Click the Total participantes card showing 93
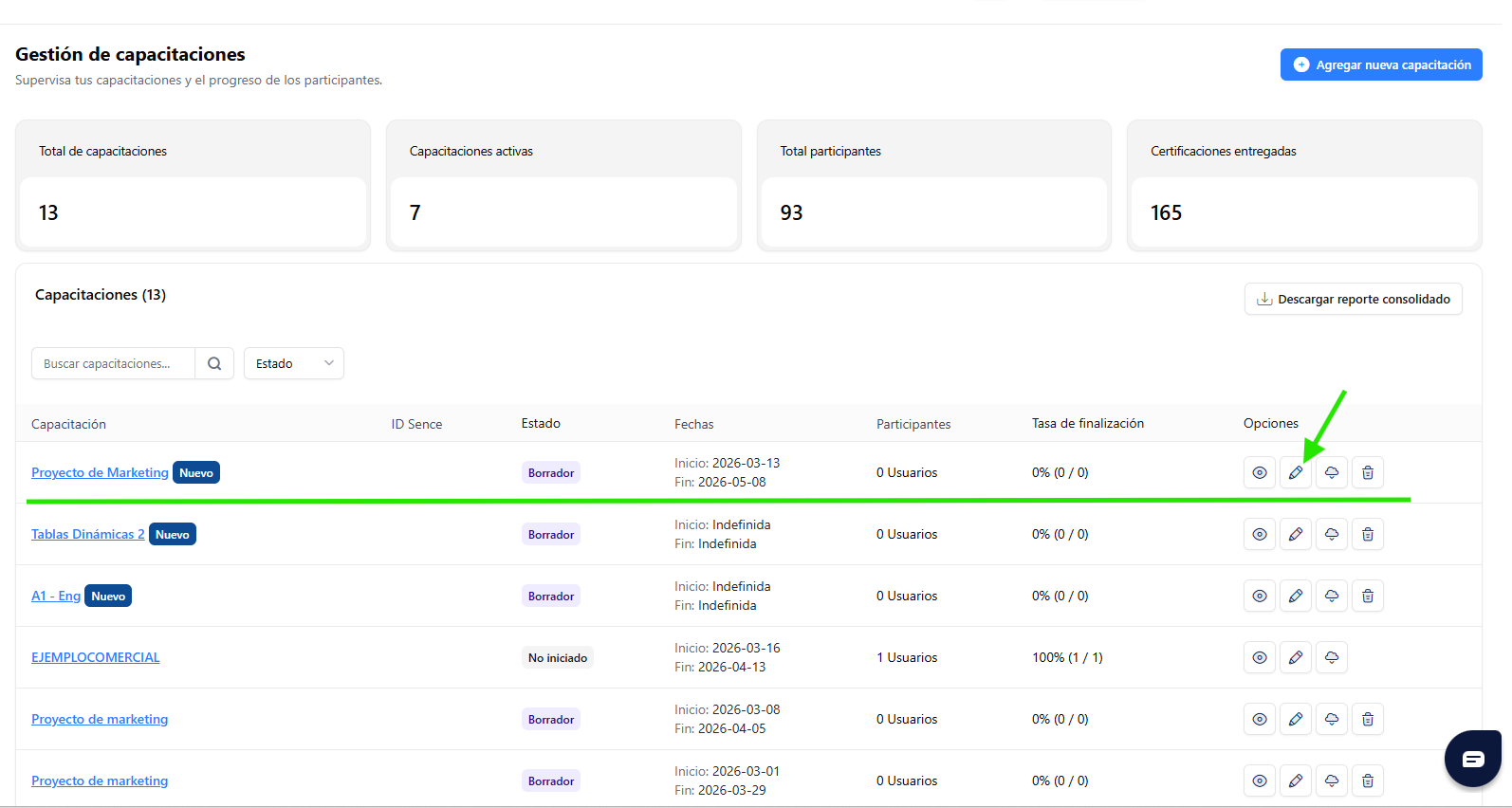This screenshot has height=808, width=1512. pyautogui.click(x=934, y=186)
